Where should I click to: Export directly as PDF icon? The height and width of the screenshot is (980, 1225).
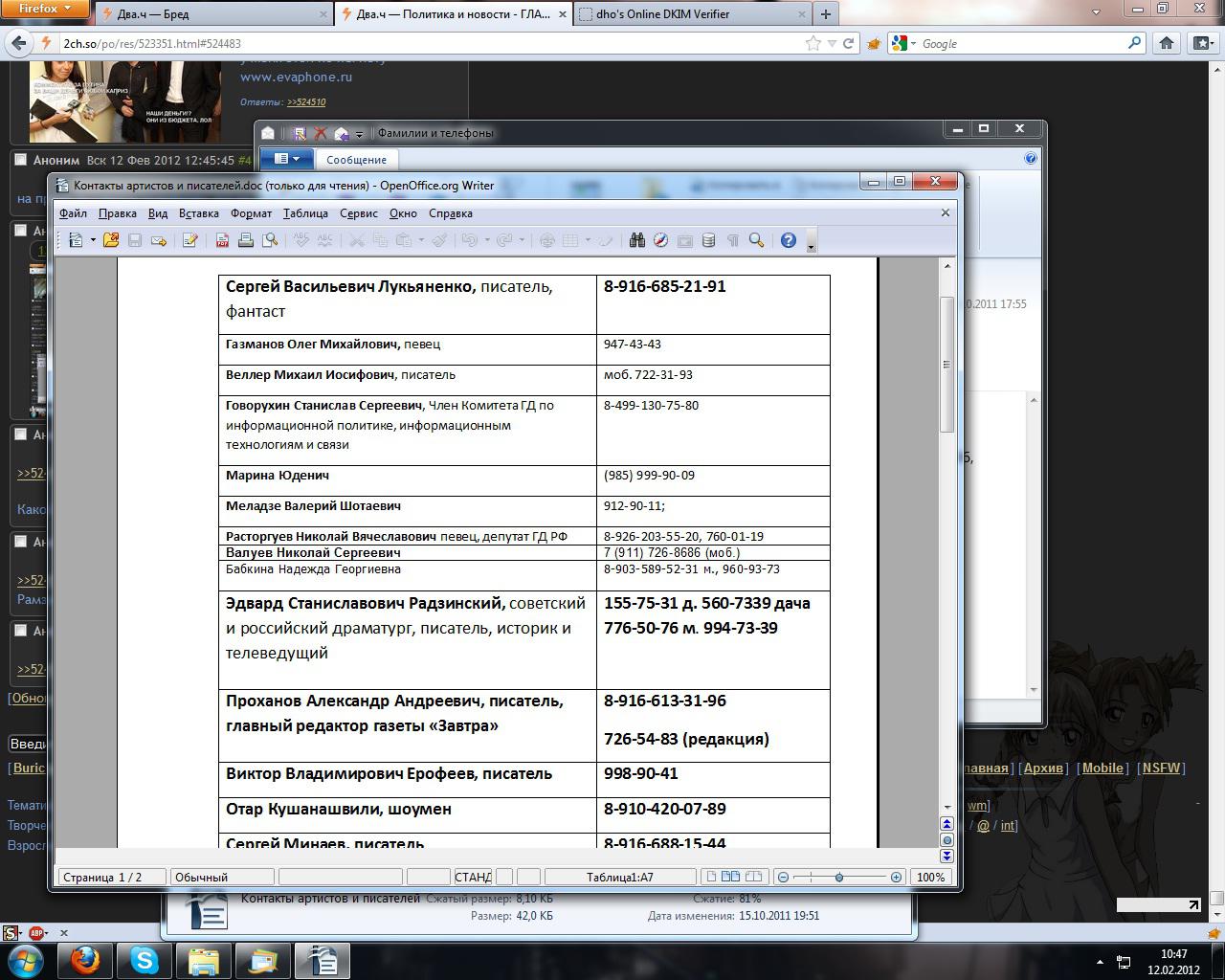pos(222,240)
